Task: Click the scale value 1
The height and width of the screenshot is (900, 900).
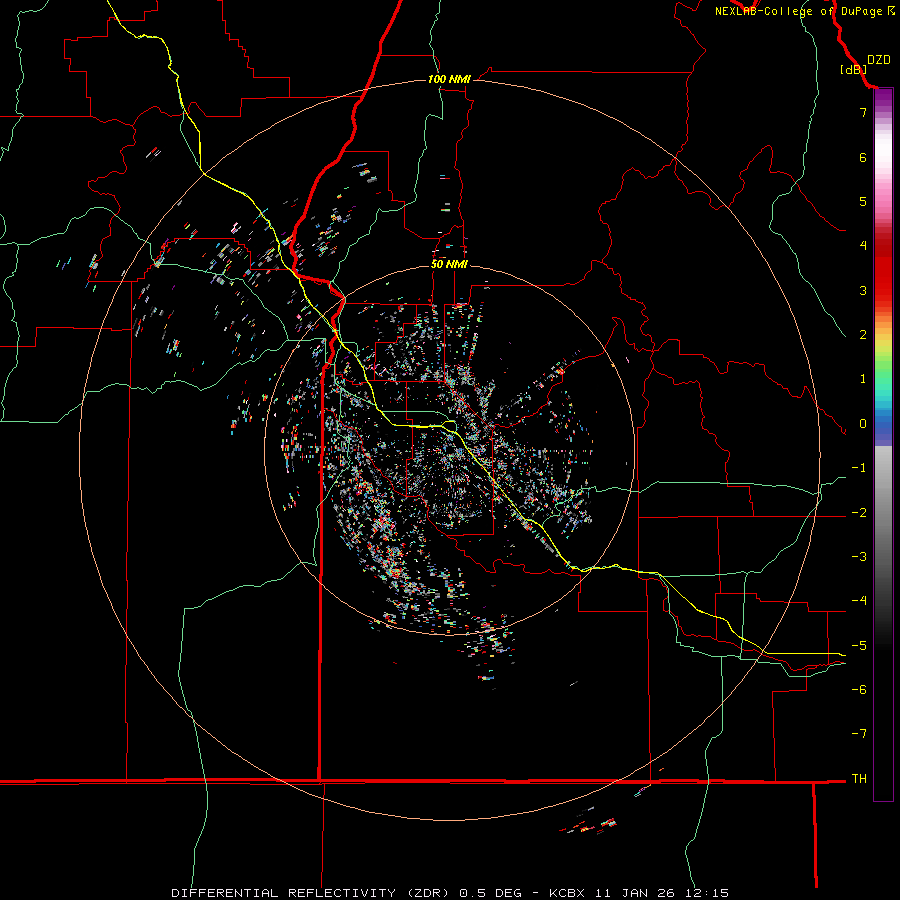Action: [x=863, y=379]
